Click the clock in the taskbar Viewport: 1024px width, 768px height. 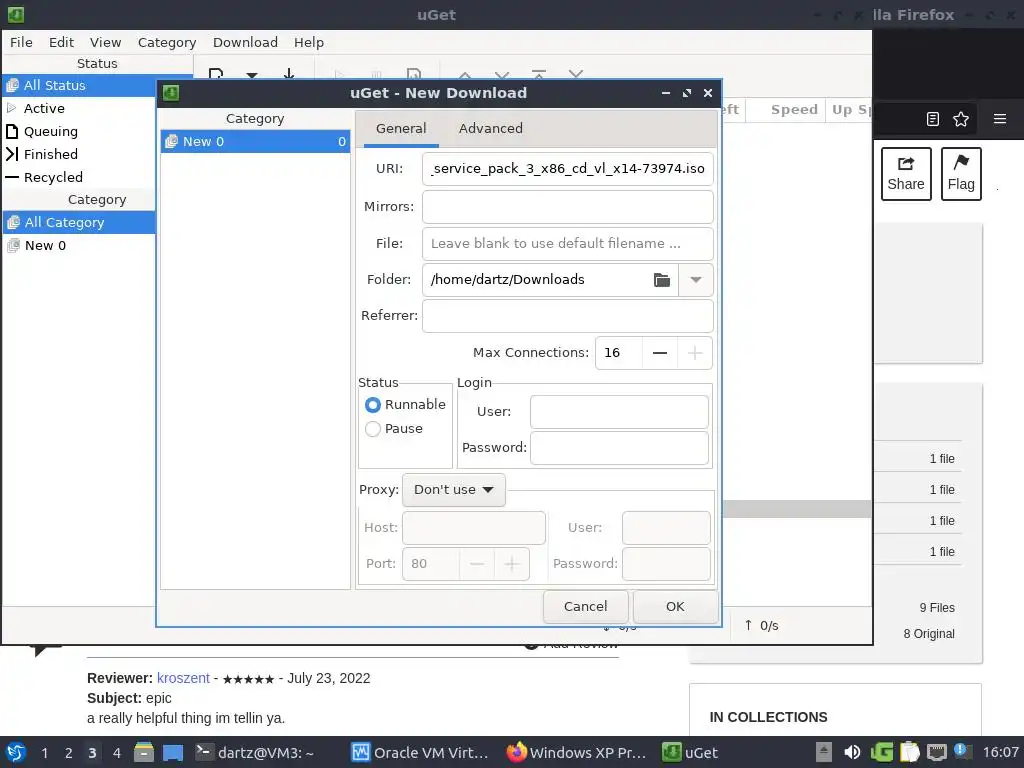(x=1000, y=752)
